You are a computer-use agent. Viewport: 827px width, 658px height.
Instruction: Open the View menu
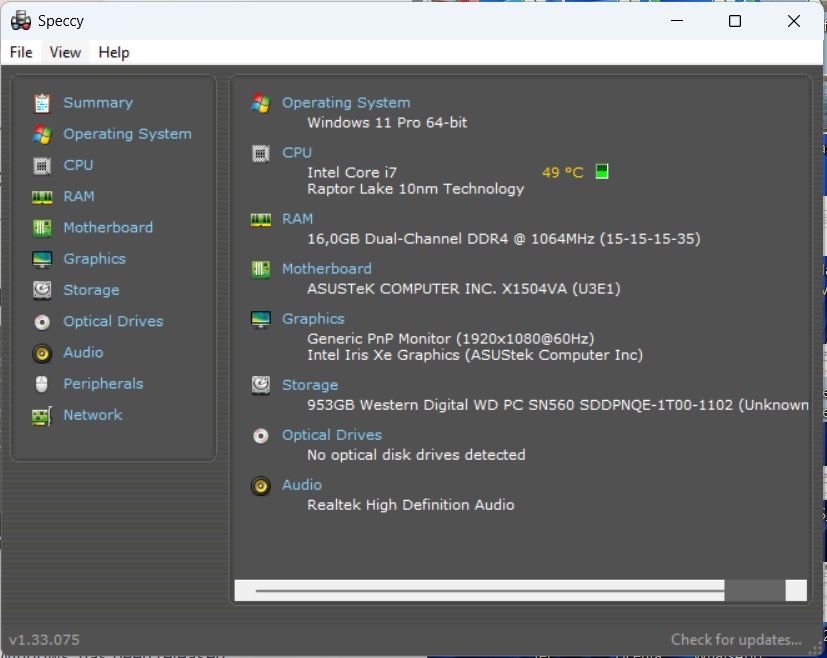(x=65, y=52)
